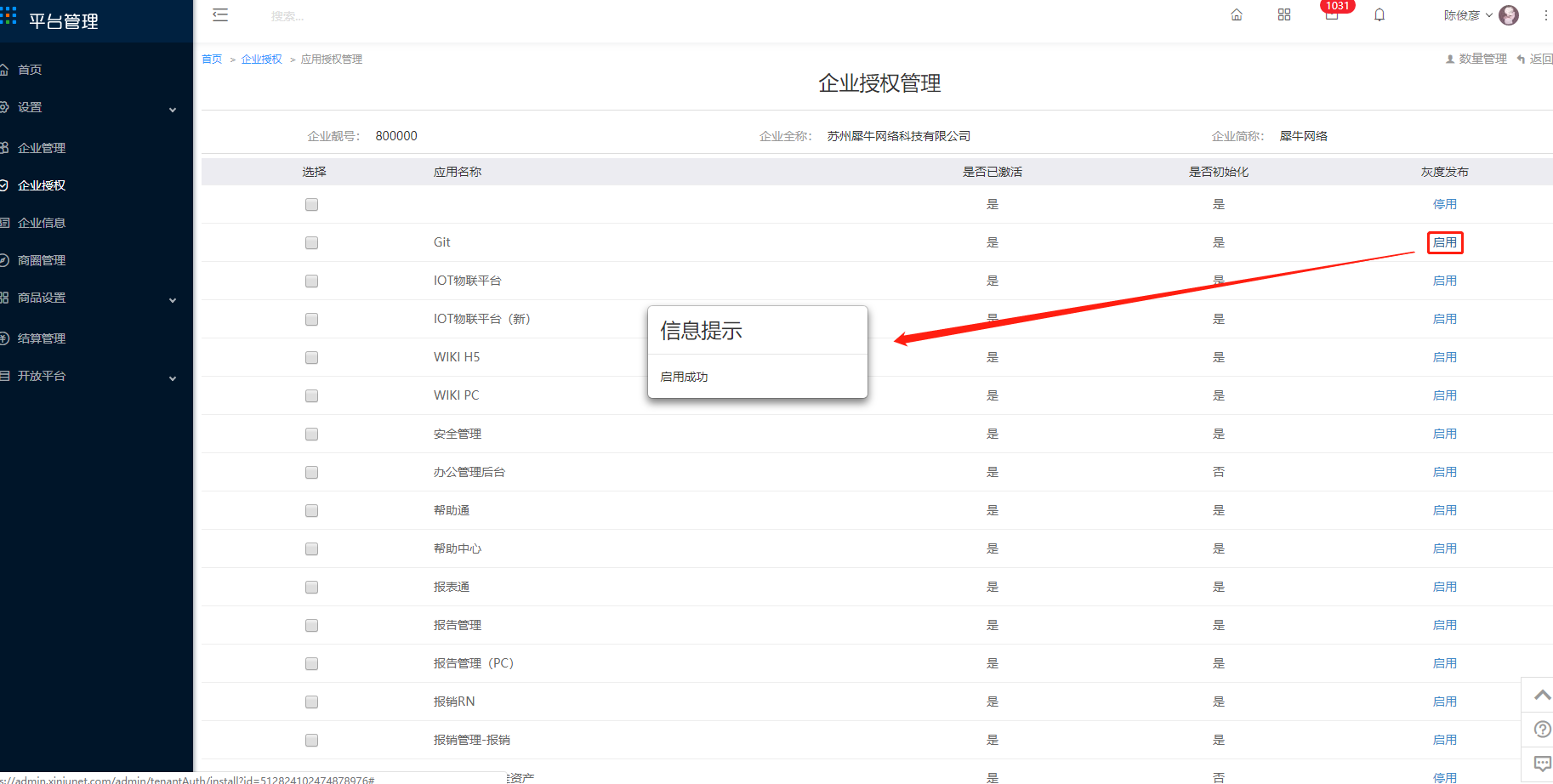This screenshot has height=784, width=1553.
Task: Tick checkbox for 帮助中心 row
Action: [x=312, y=549]
